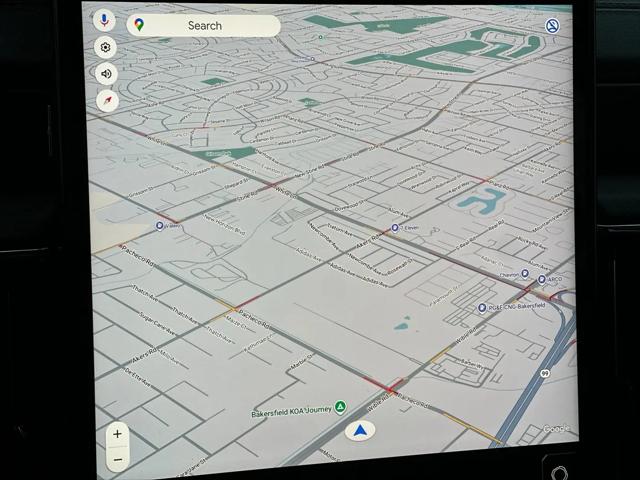
Task: Select the ARCO gas station marker
Action: click(x=542, y=279)
